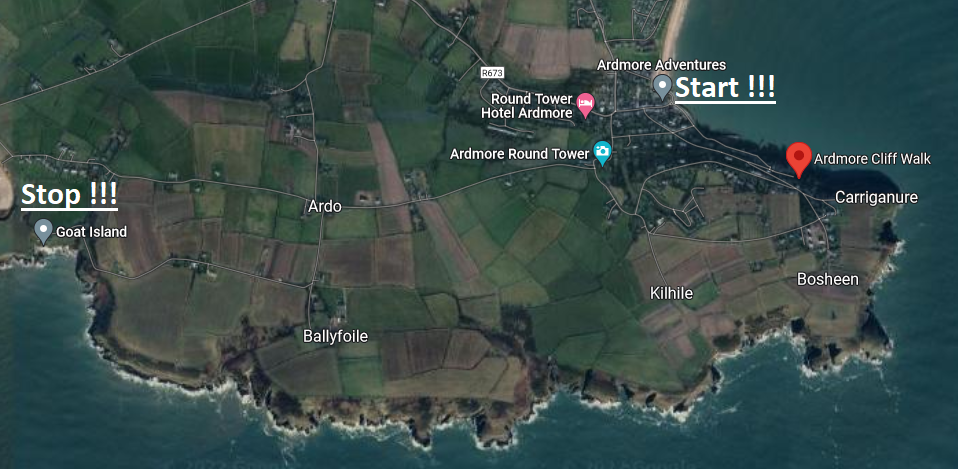958x469 pixels.
Task: Click the grey Ardmore Adventures pin
Action: point(662,87)
